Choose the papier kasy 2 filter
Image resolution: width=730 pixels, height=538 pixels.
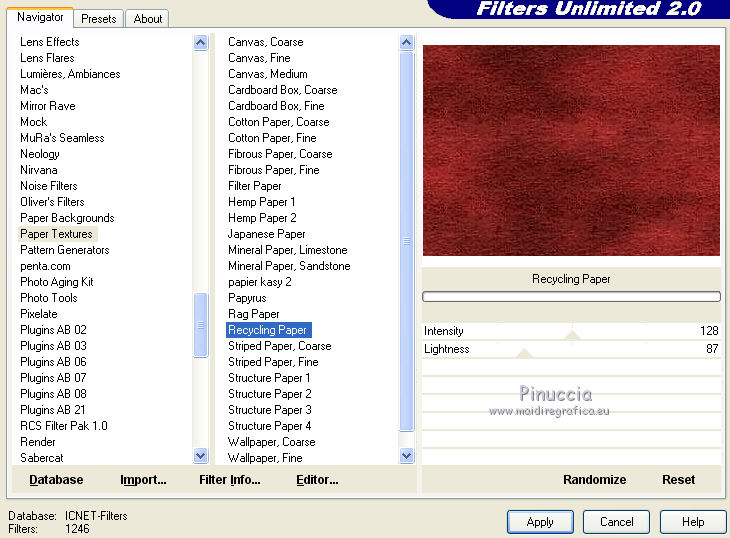tap(260, 282)
